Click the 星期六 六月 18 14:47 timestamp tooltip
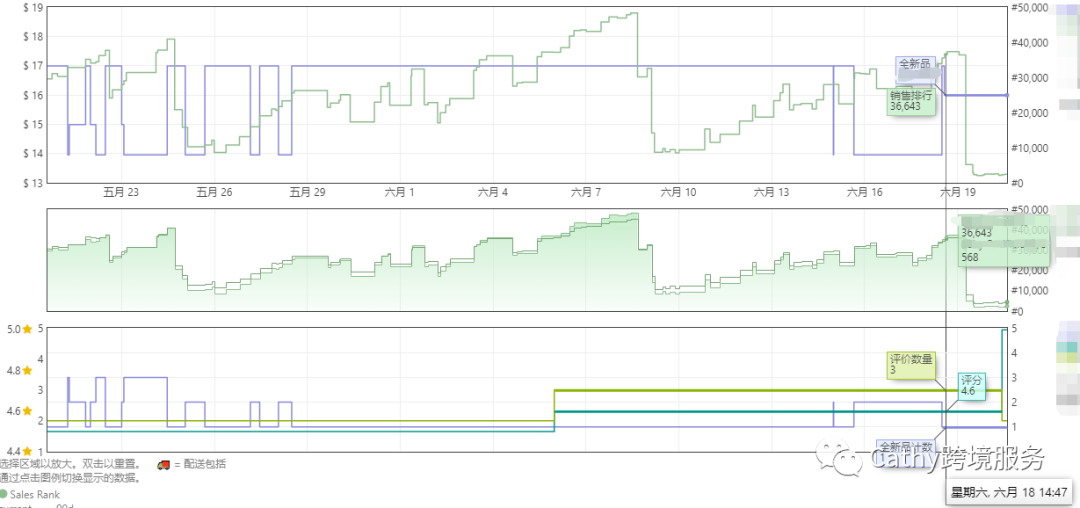 click(1008, 492)
